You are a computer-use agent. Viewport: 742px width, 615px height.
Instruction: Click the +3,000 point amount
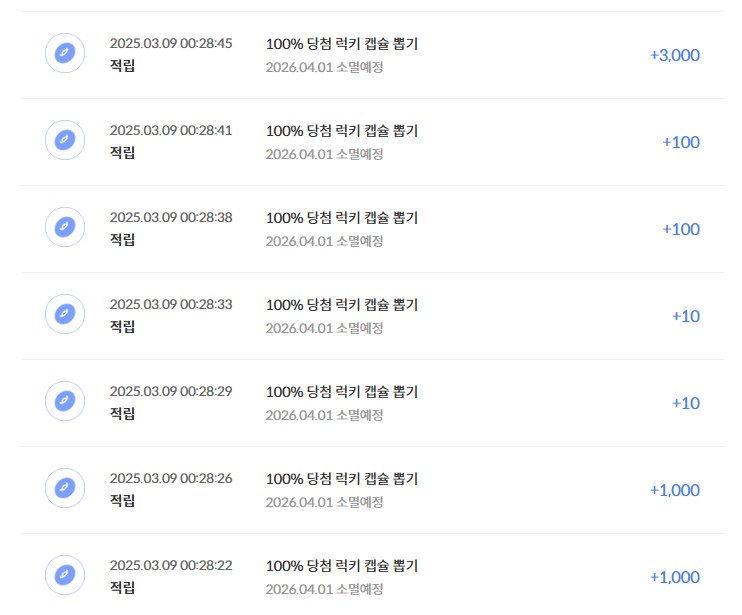(x=675, y=55)
